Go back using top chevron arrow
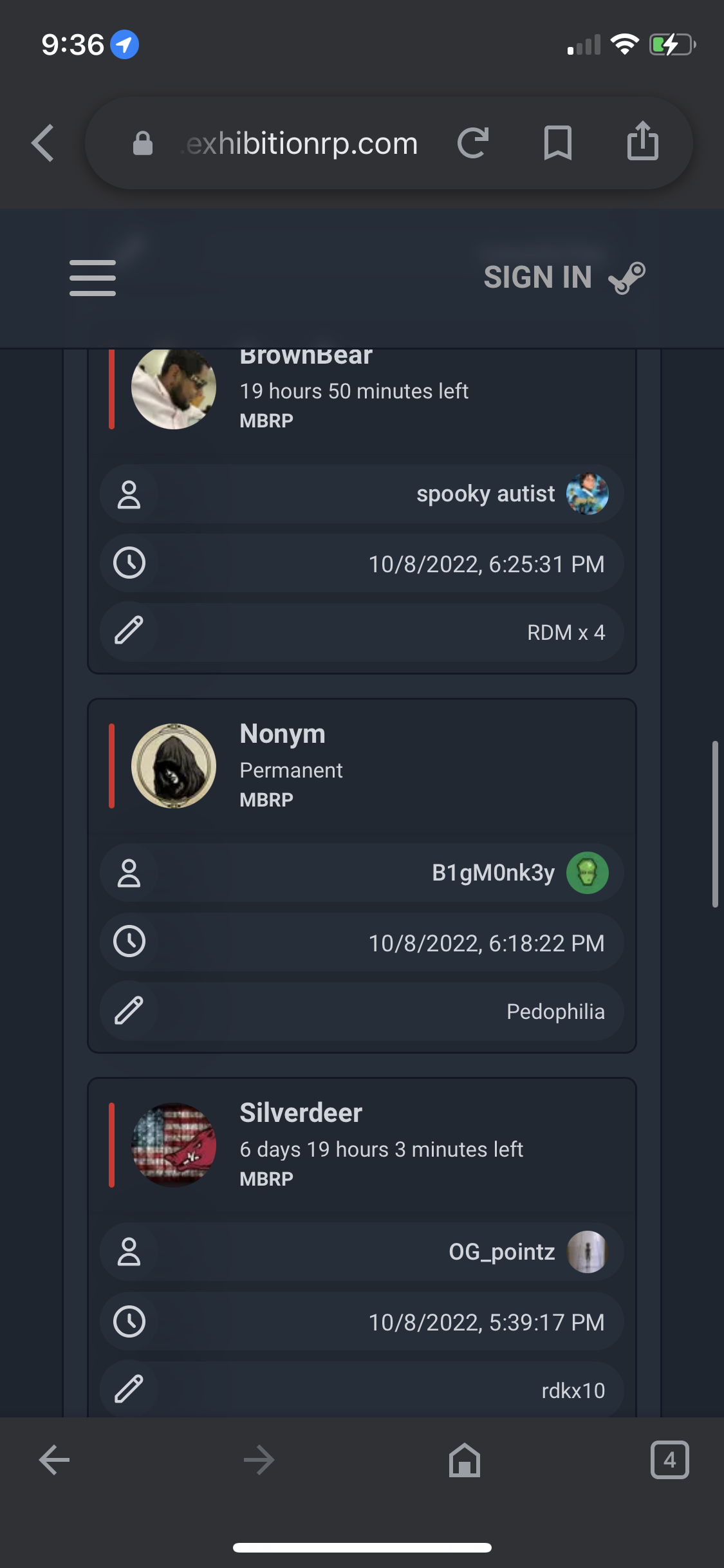Viewport: 724px width, 1568px height. [42, 143]
